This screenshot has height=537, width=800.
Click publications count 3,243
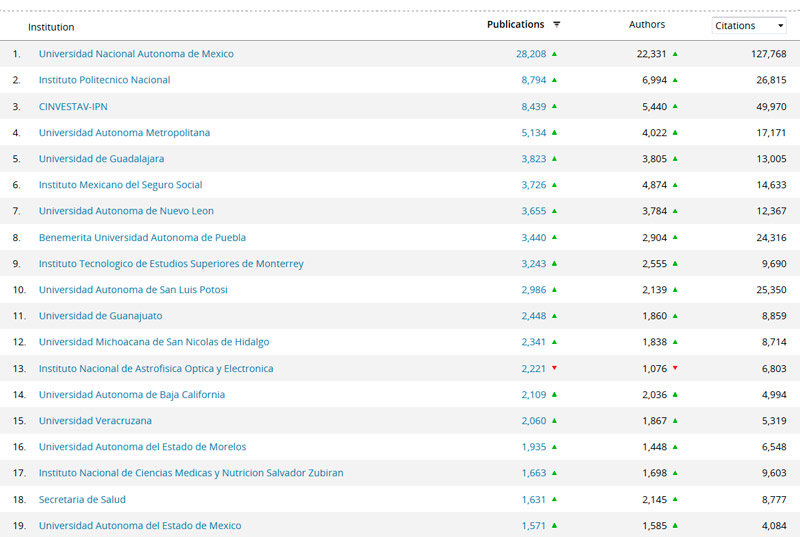[x=534, y=264]
